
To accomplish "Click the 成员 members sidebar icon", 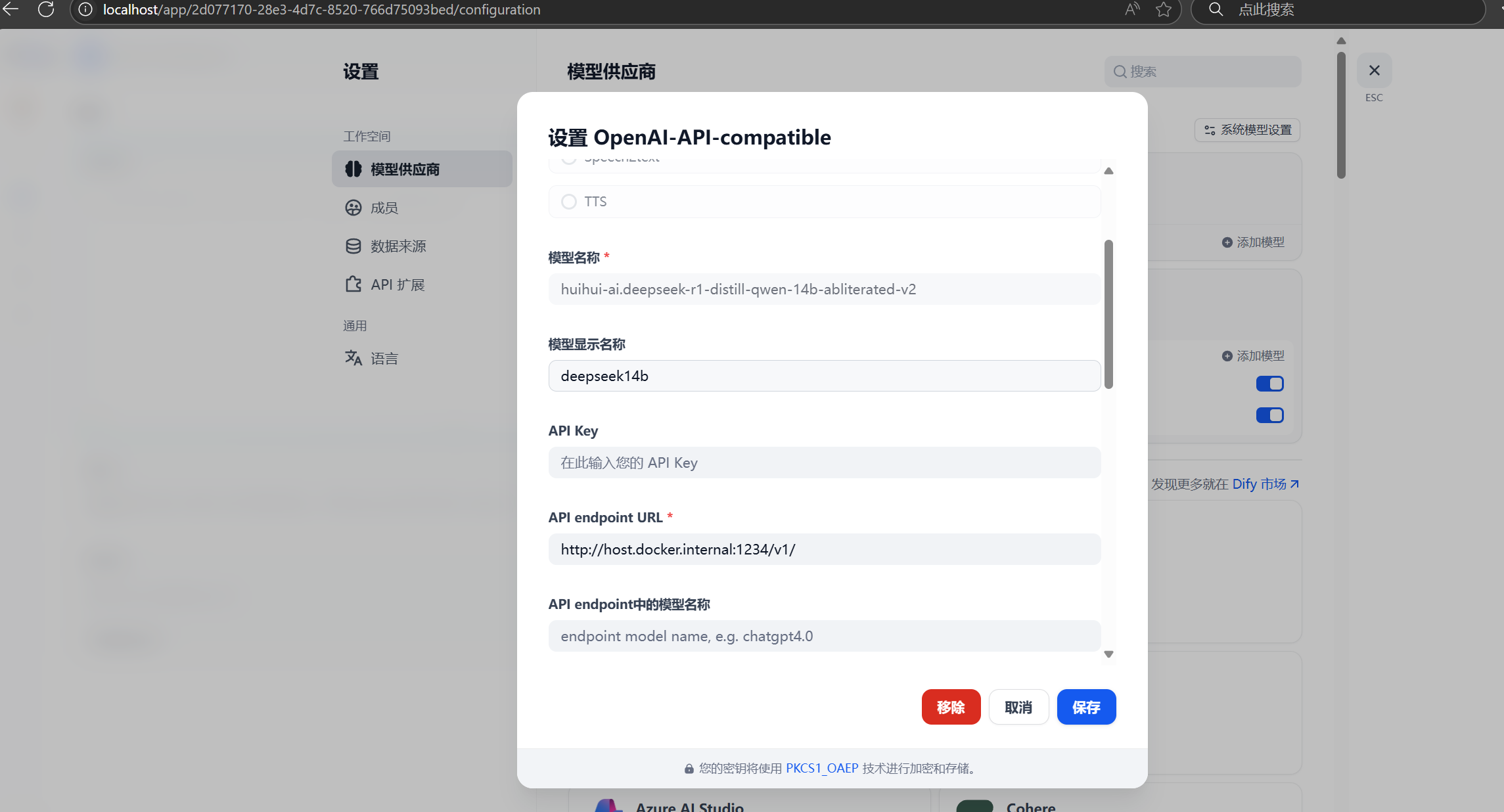I will tap(353, 208).
